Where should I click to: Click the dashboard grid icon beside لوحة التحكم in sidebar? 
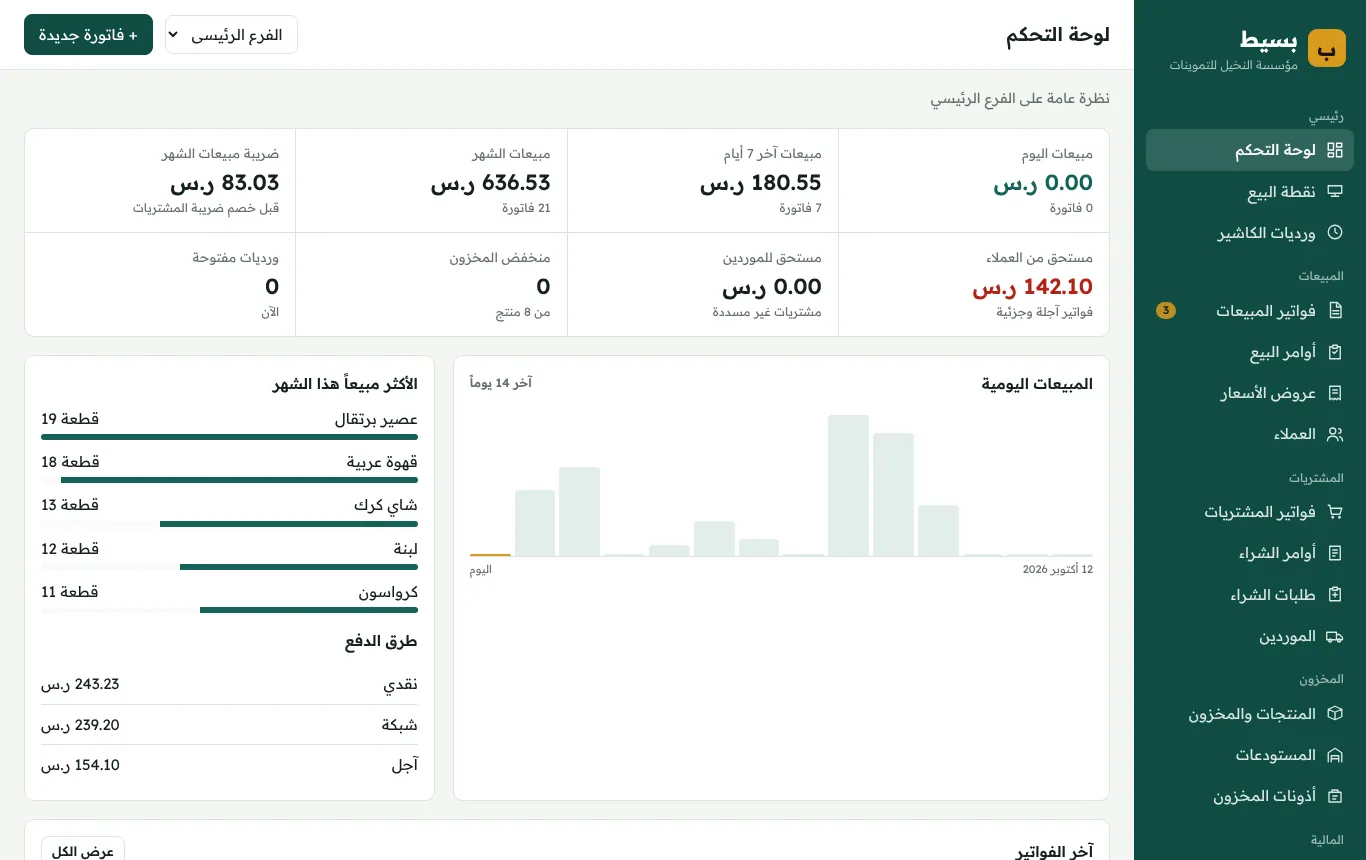click(x=1334, y=150)
